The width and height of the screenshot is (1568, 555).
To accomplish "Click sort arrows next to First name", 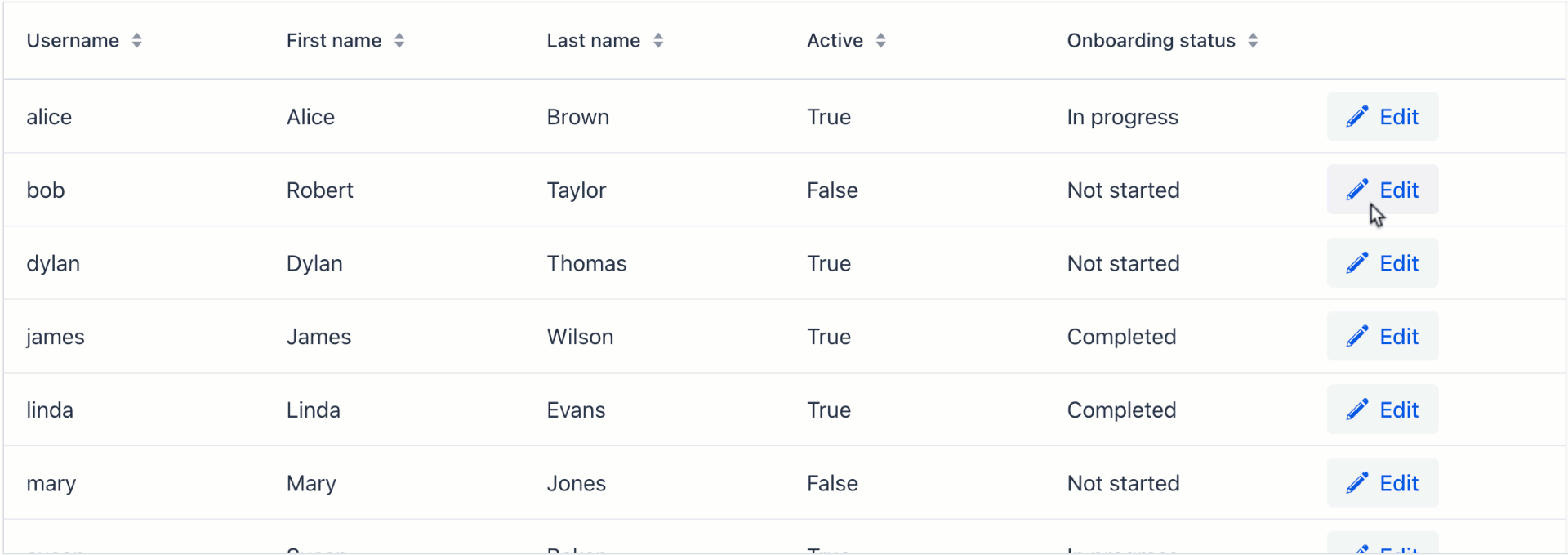I will [399, 41].
